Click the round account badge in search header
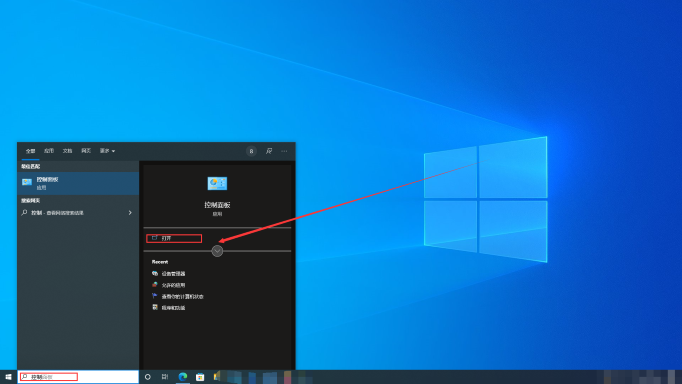The image size is (682, 384). click(251, 151)
